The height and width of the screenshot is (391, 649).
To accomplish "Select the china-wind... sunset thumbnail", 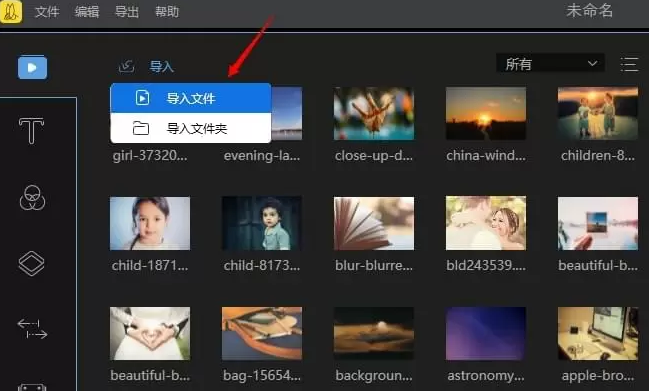I will (486, 113).
